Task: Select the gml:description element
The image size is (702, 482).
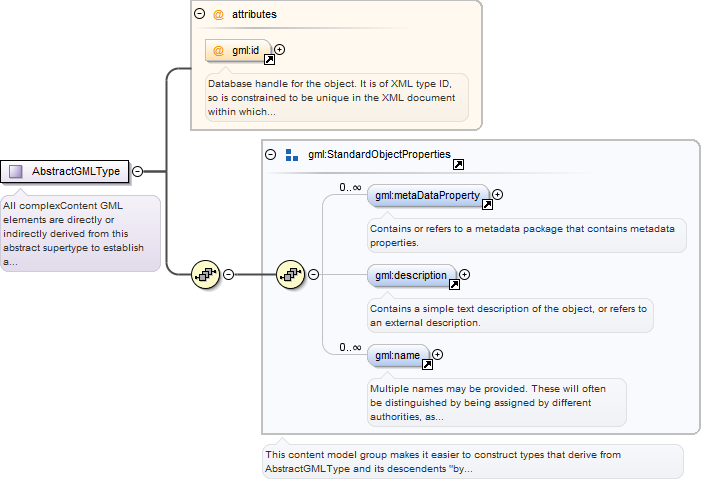Action: click(x=411, y=276)
